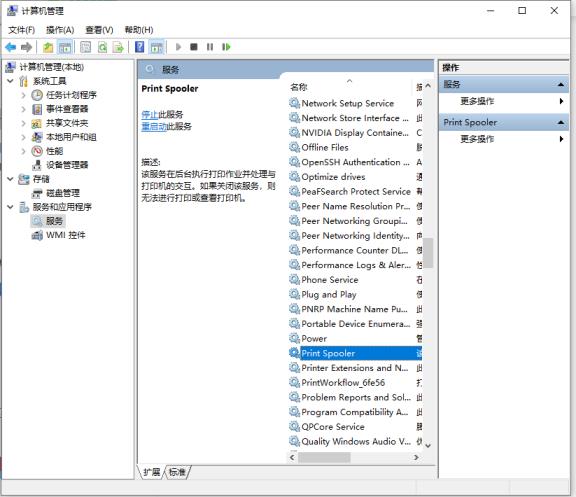
Task: Click the Restart Service toolbar icon
Action: (x=226, y=47)
